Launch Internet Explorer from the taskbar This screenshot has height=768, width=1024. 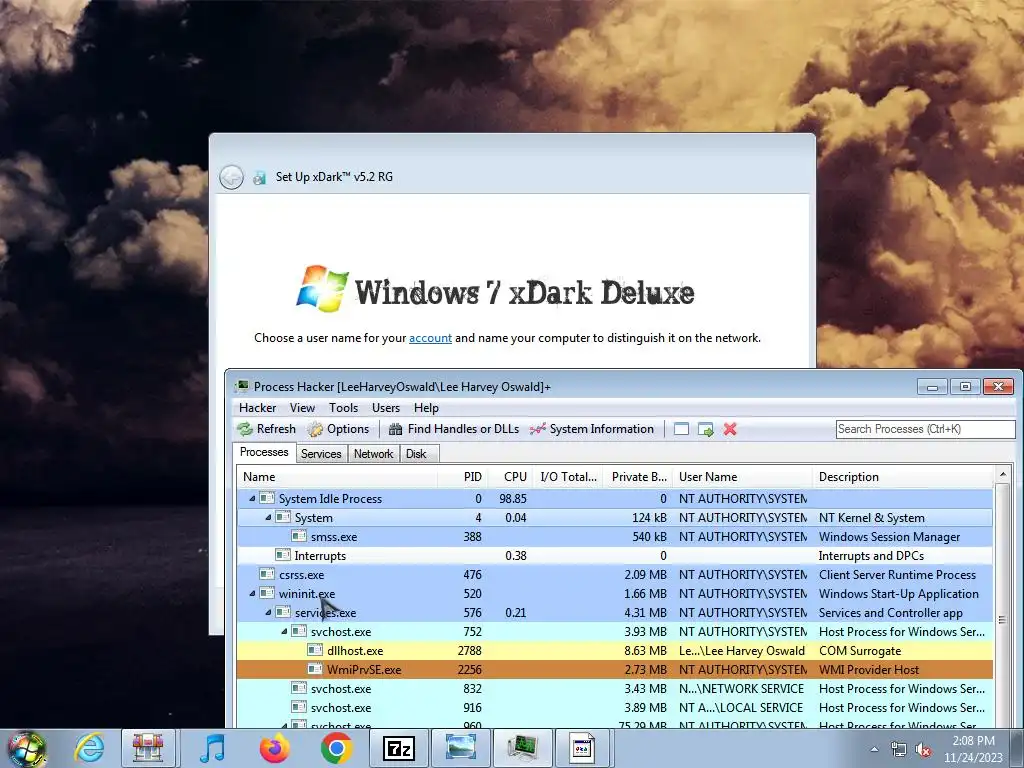[x=89, y=748]
